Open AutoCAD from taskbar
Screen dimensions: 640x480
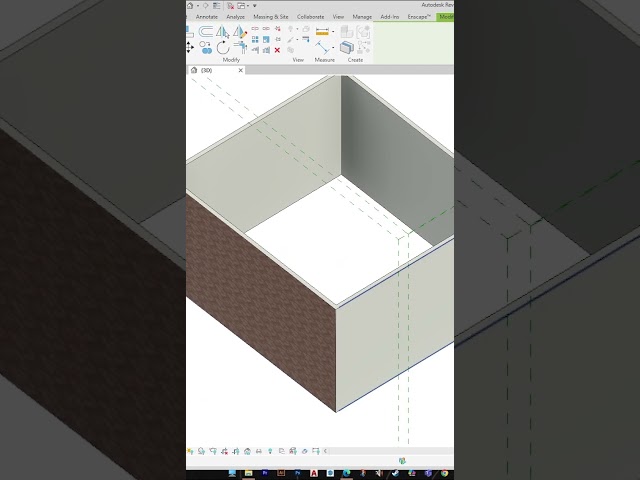click(x=314, y=473)
